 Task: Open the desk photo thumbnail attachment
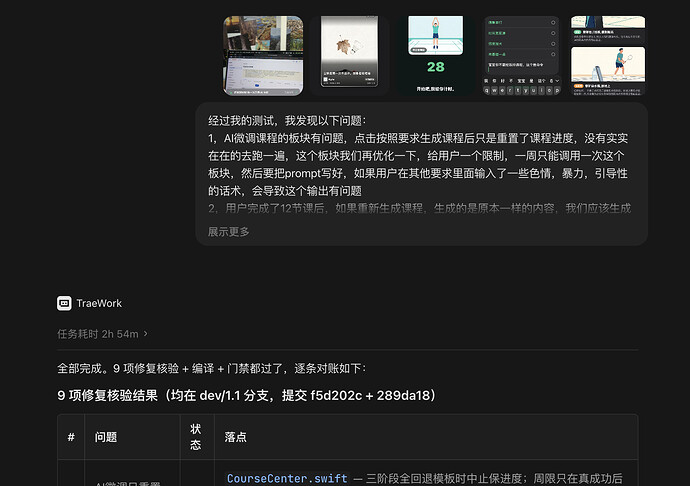point(263,55)
